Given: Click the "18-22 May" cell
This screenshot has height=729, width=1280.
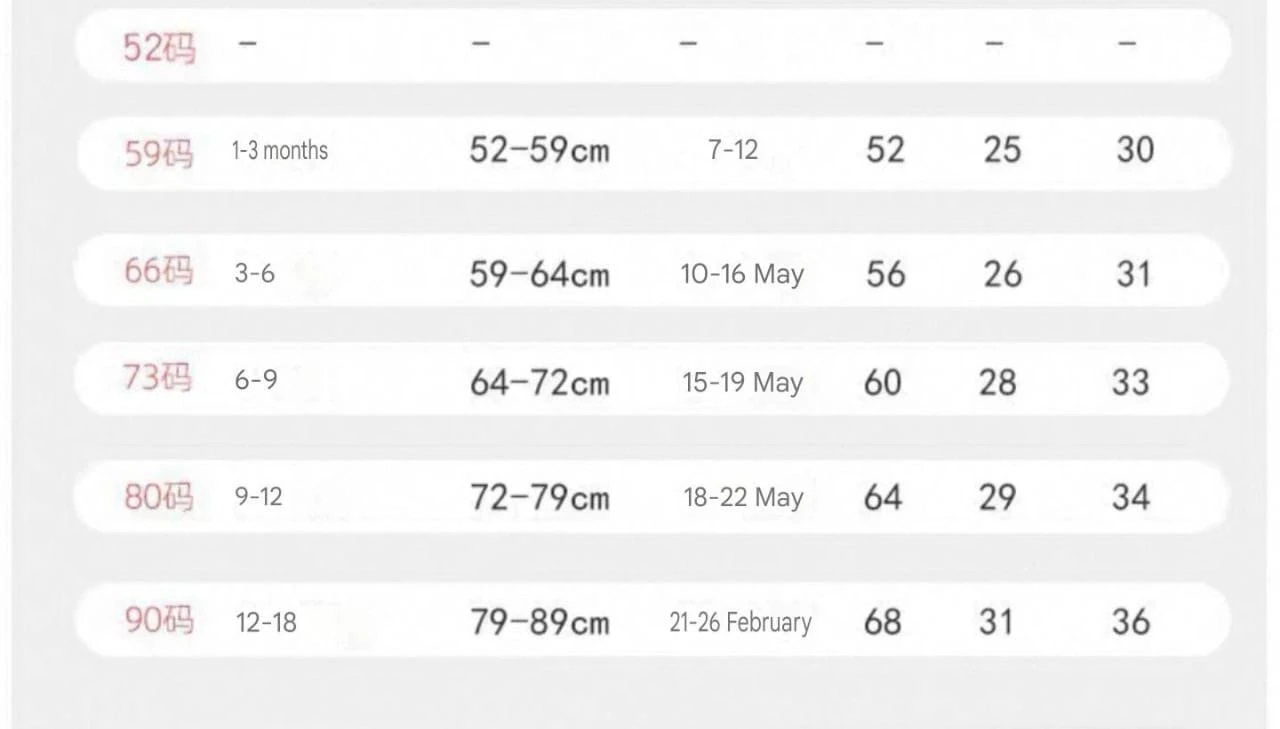Looking at the screenshot, I should pos(743,497).
